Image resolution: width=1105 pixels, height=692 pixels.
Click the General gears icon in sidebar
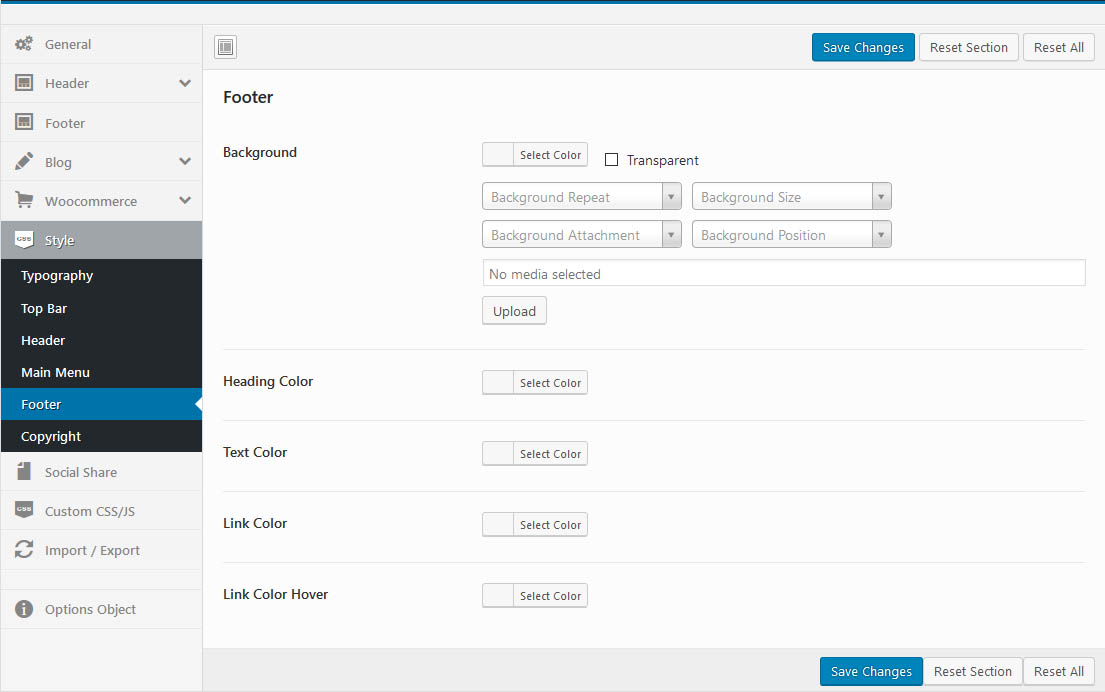click(24, 44)
